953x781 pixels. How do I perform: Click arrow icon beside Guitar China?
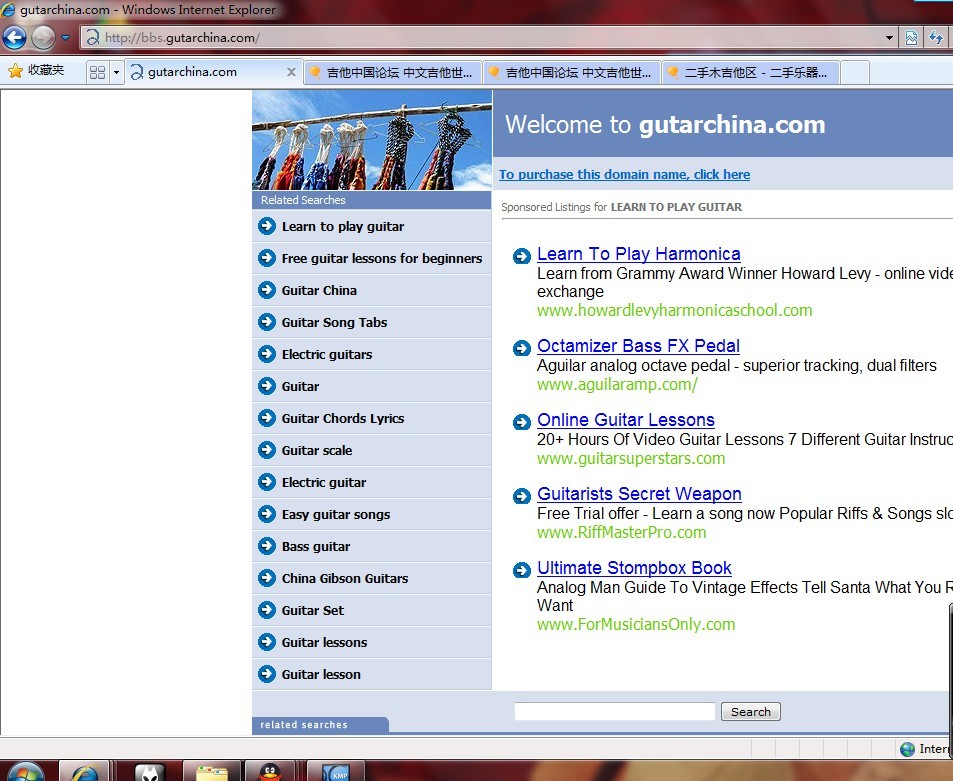click(266, 290)
